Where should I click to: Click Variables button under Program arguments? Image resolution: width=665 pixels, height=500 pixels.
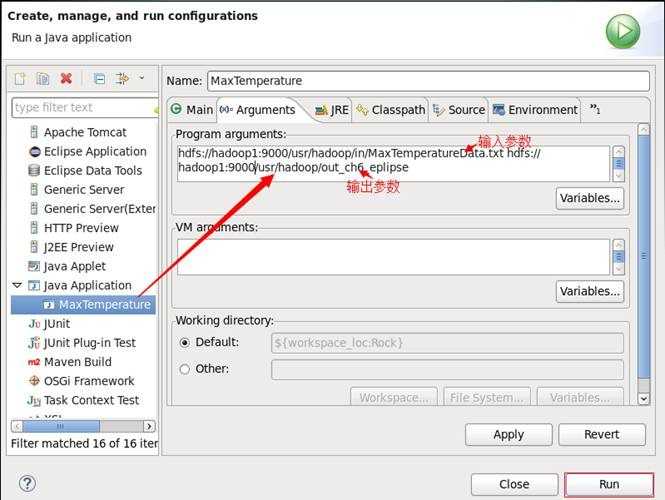(x=590, y=198)
